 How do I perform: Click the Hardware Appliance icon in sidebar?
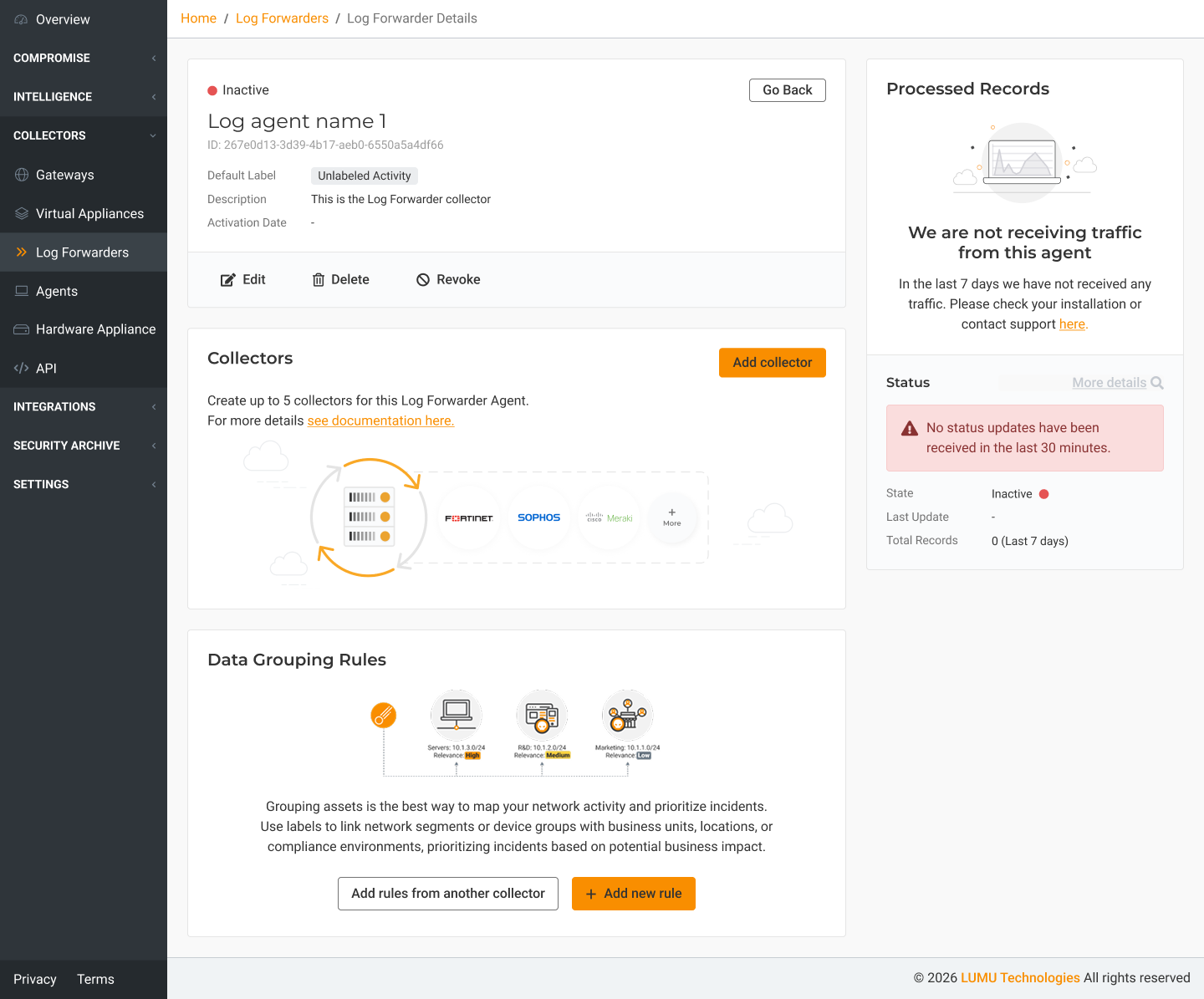(22, 329)
